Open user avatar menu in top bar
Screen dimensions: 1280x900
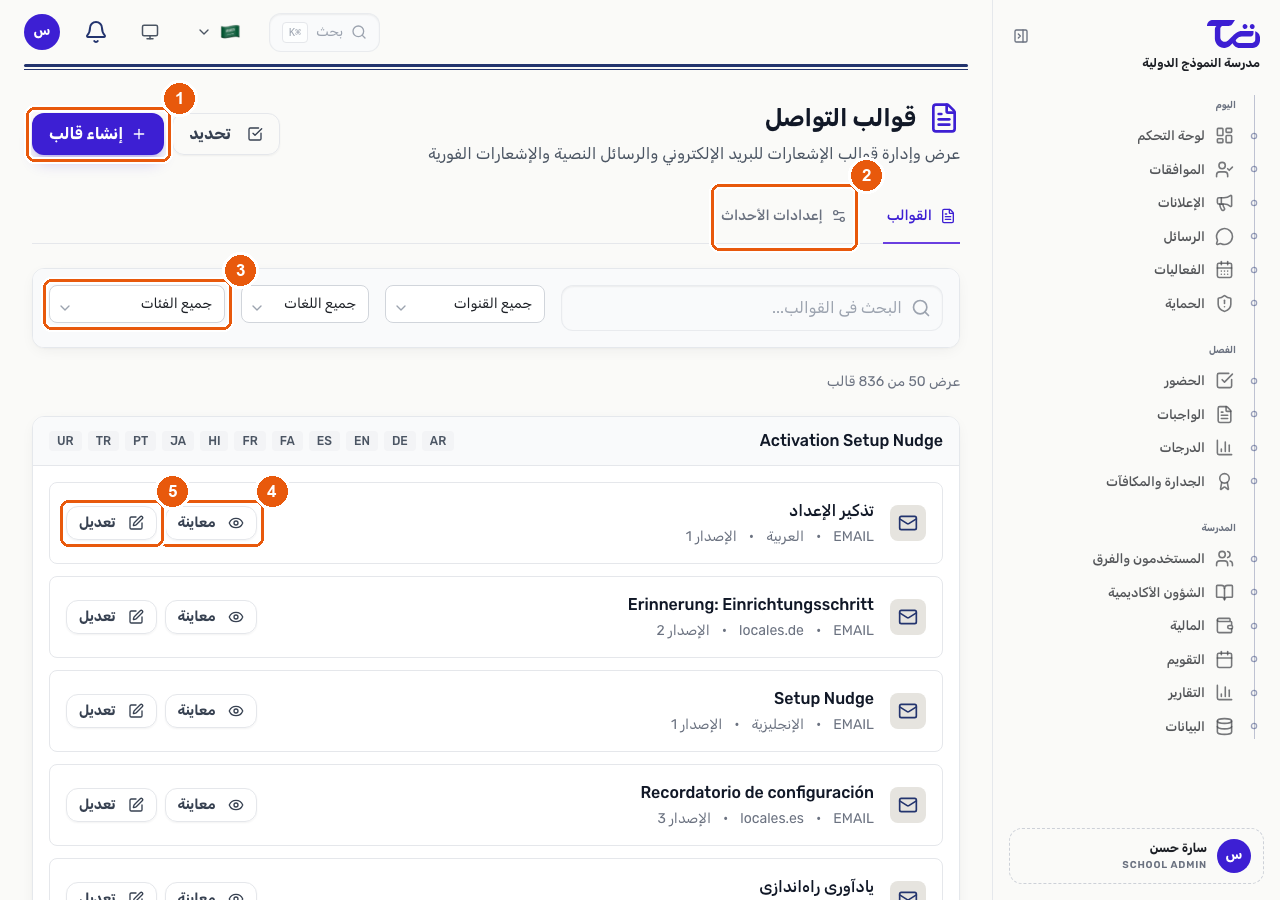(42, 32)
